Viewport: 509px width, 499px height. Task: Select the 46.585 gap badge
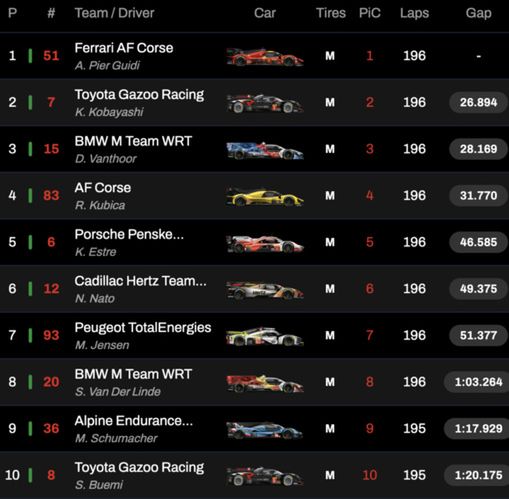click(478, 242)
